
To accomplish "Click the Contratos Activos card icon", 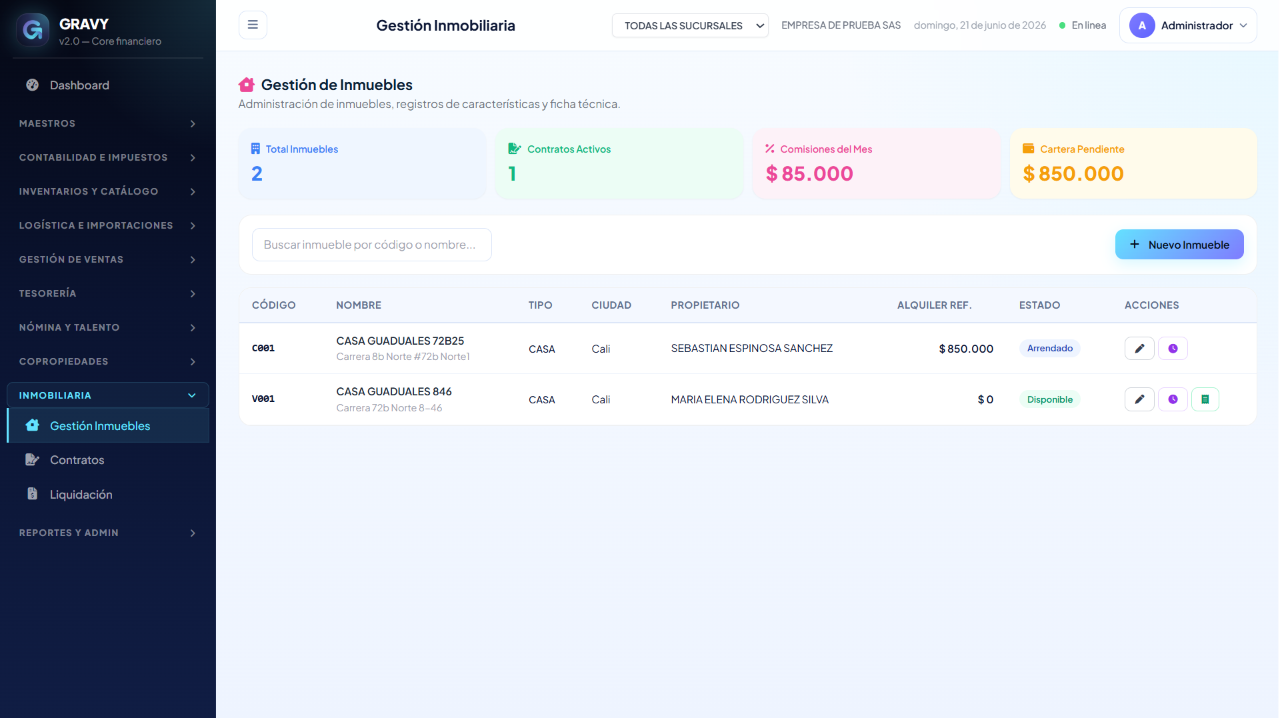I will pos(514,149).
